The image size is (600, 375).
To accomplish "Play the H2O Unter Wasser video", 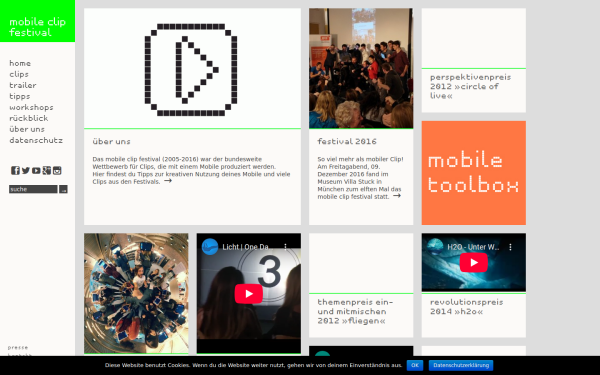I will 474,262.
